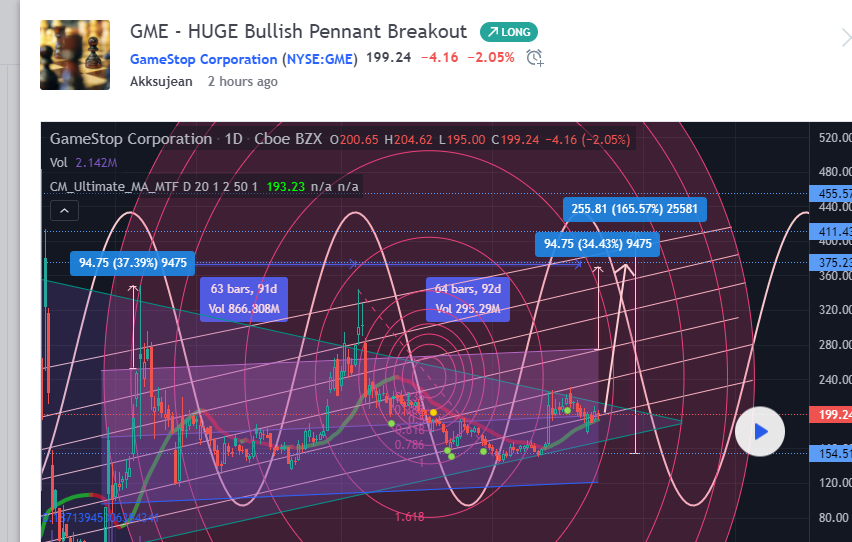Click the 411.4 price level tag on axis
The height and width of the screenshot is (542, 852).
pyautogui.click(x=831, y=232)
